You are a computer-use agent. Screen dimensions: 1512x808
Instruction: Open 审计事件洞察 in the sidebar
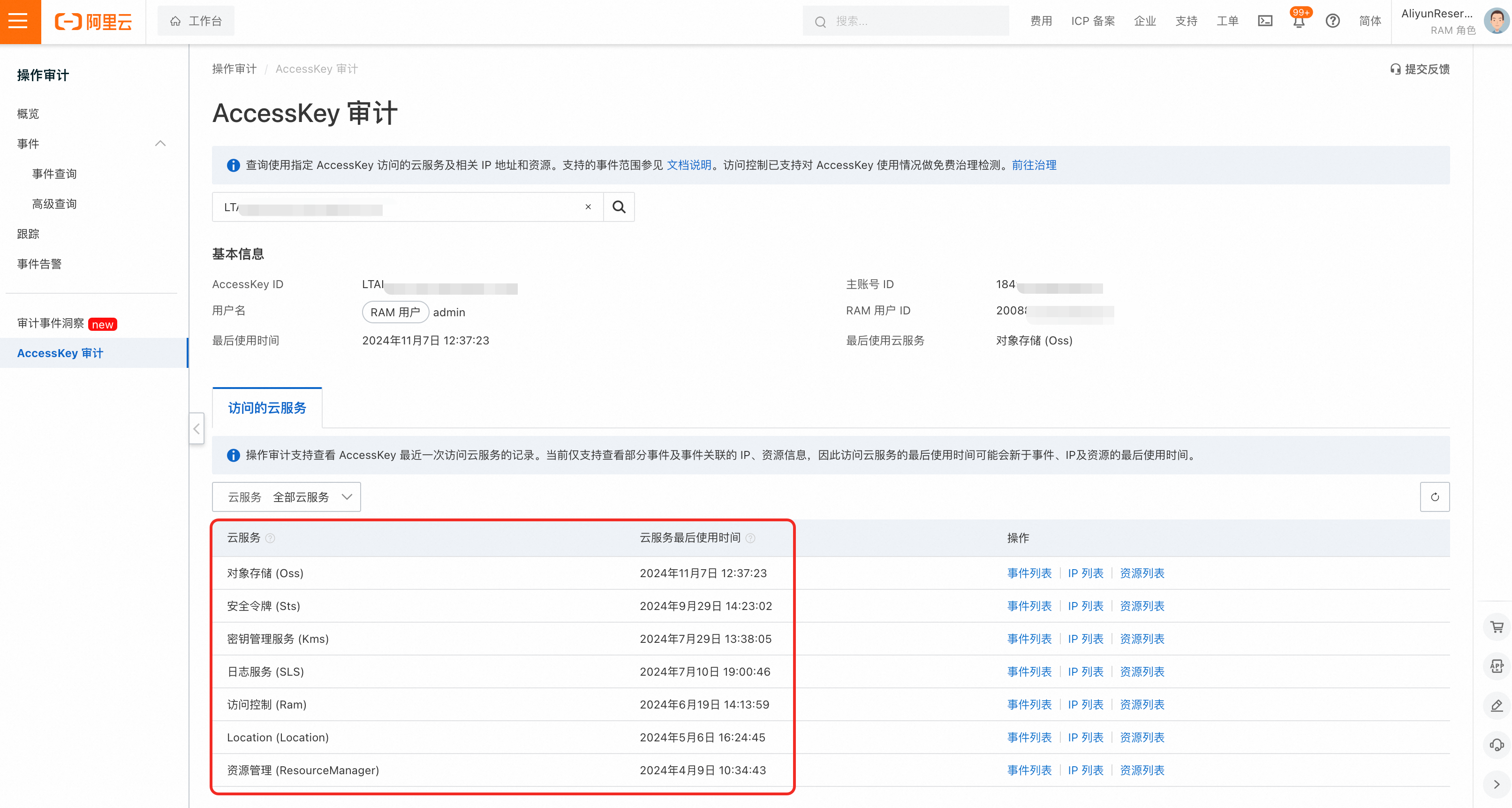[51, 323]
